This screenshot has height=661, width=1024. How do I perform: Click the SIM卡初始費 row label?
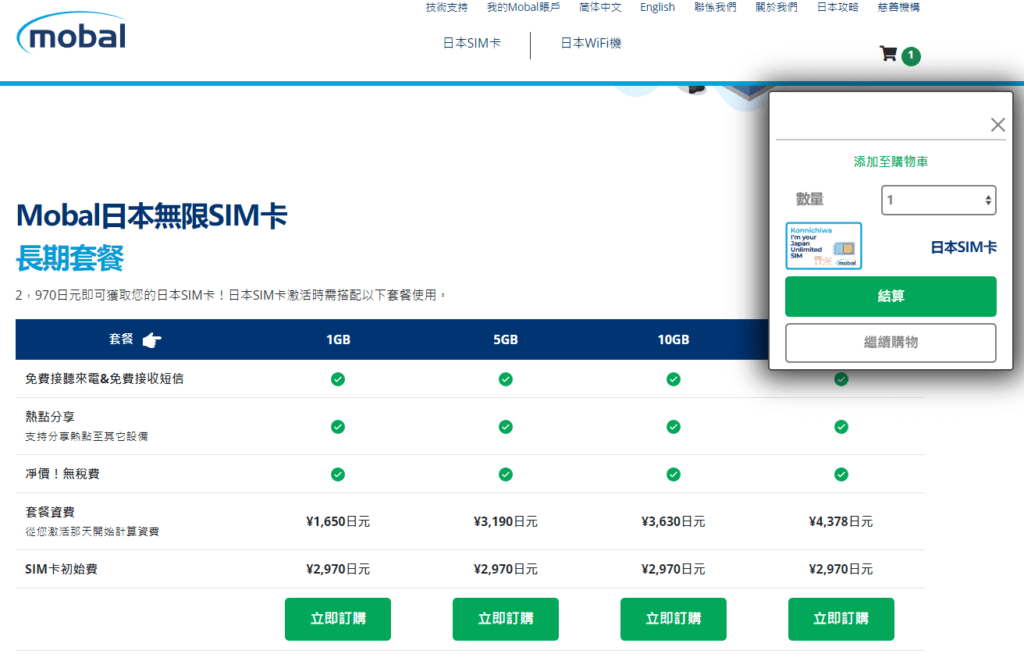61,570
